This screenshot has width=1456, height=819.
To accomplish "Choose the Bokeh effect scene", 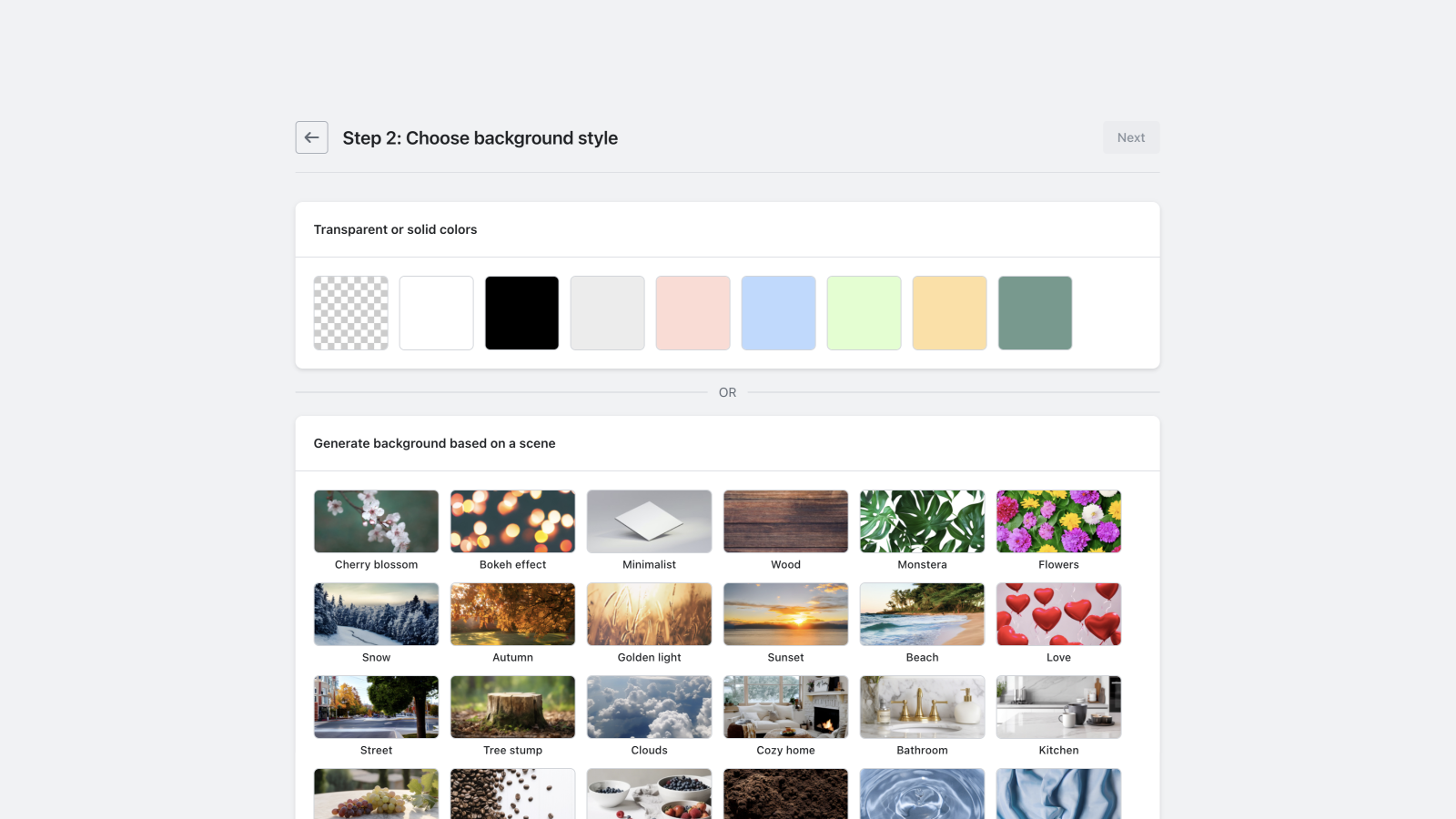I will point(513,521).
